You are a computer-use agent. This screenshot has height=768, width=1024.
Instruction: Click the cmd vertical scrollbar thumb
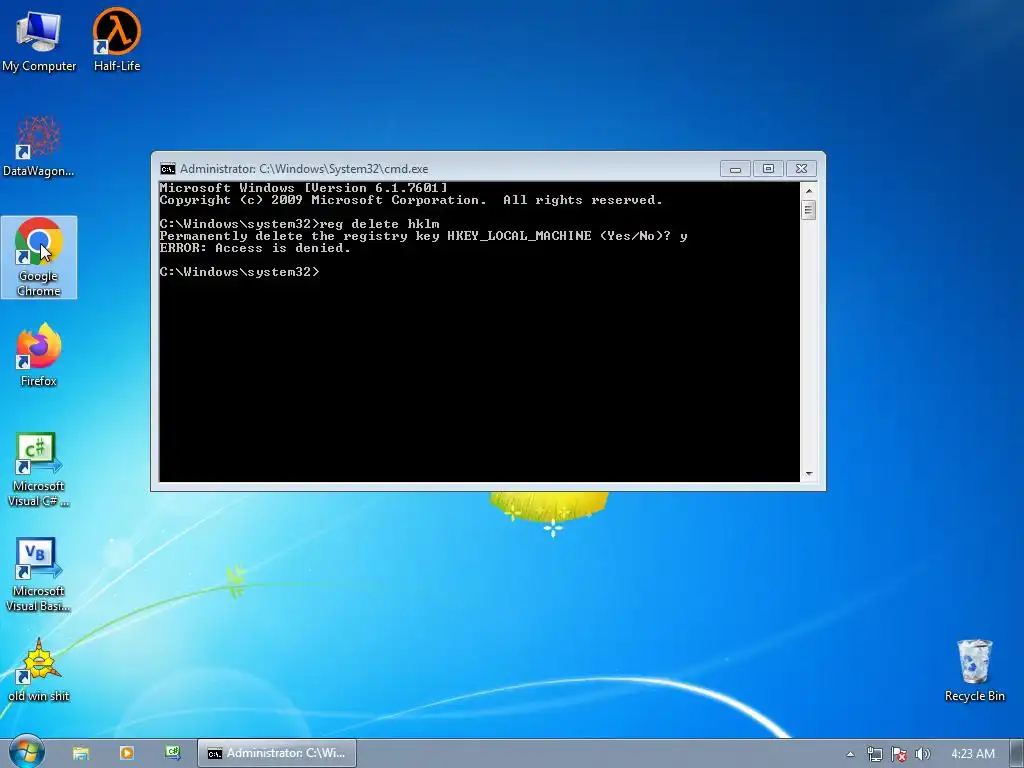tap(808, 210)
